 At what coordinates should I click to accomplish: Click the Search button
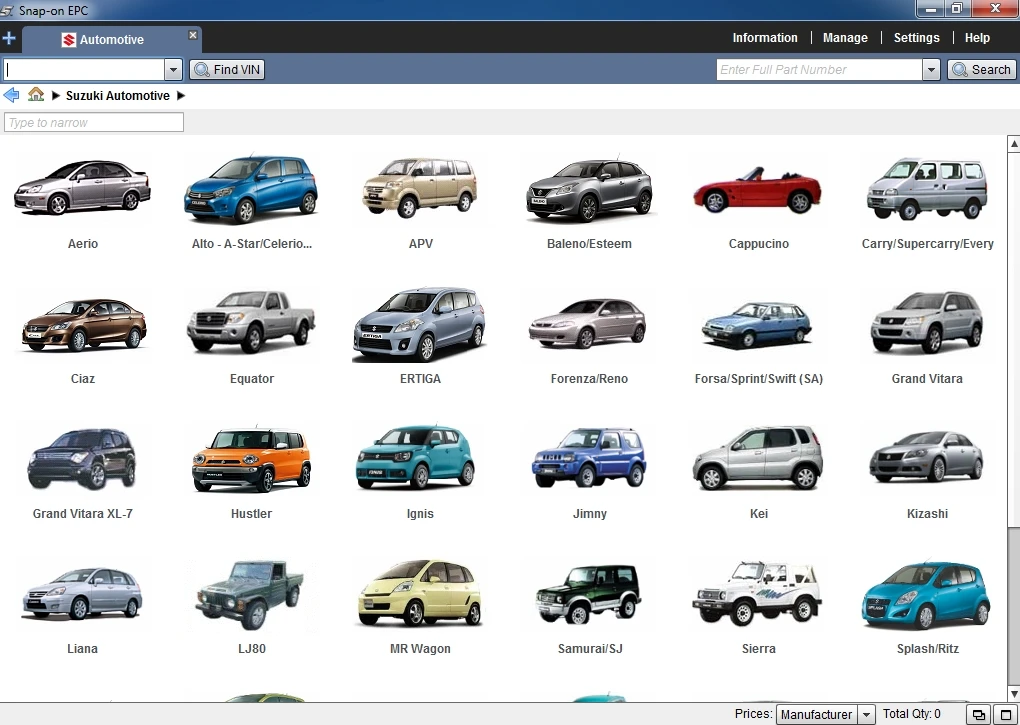981,69
